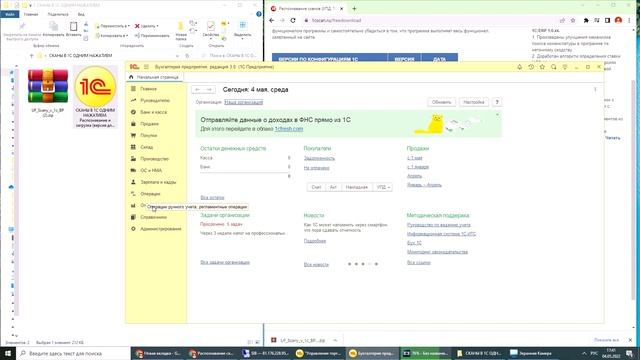Screen dimensions: 640x360
Task: Switch to Вид tab in Explorer
Action: click(x=81, y=14)
